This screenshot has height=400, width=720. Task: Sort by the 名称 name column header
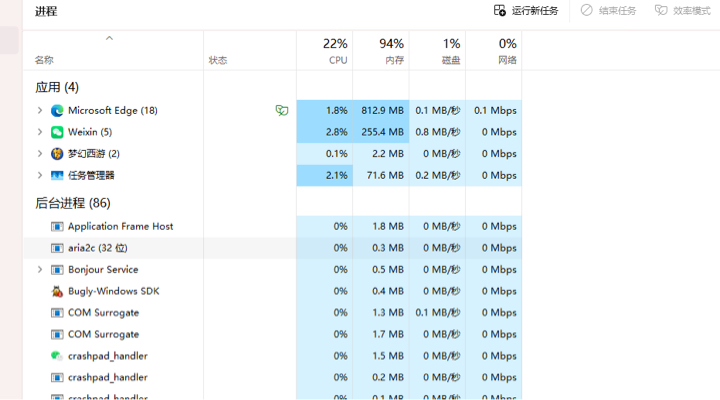pyautogui.click(x=44, y=60)
